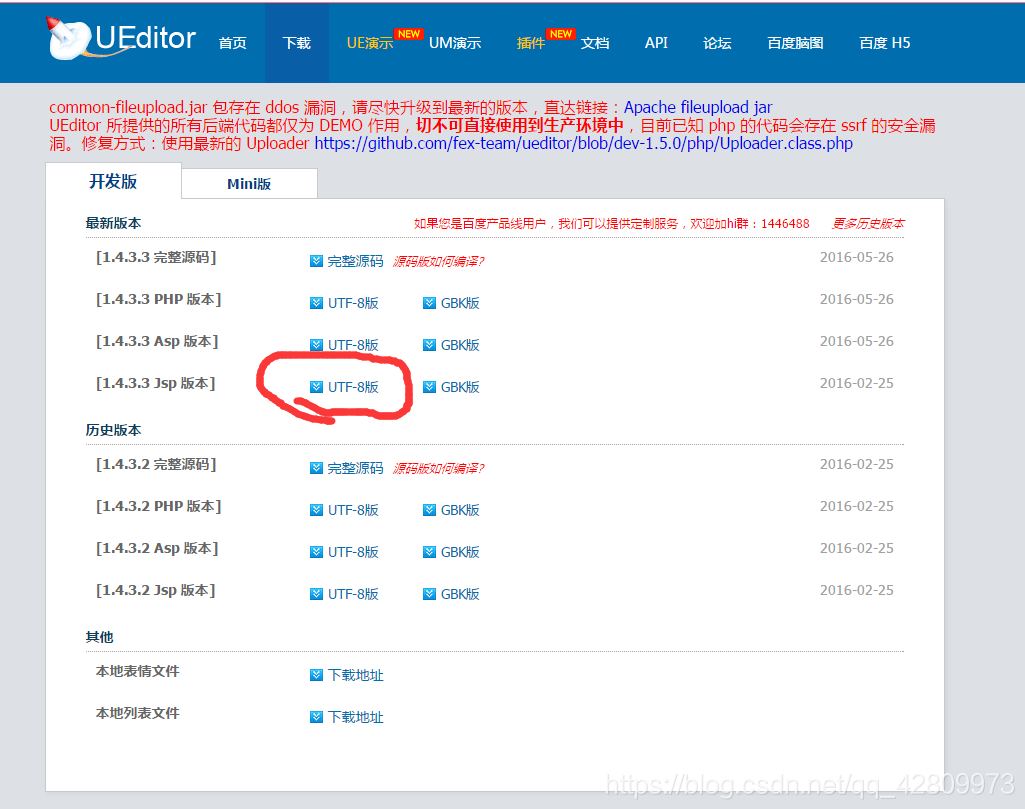Open the UM演示 navigation item

(x=455, y=43)
